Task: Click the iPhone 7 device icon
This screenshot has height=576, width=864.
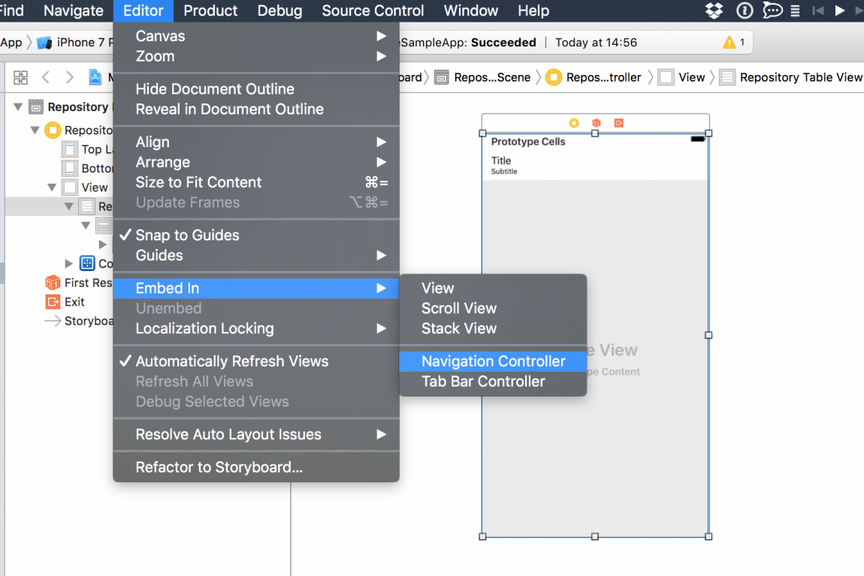Action: [44, 42]
